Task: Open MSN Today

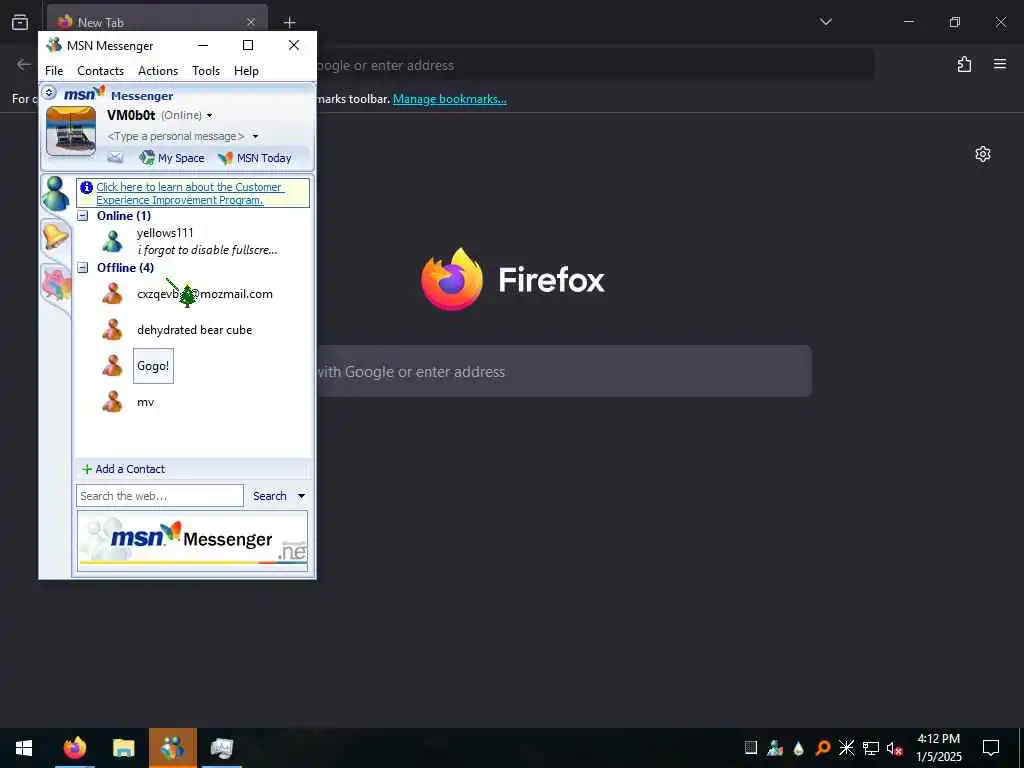Action: 255,158
